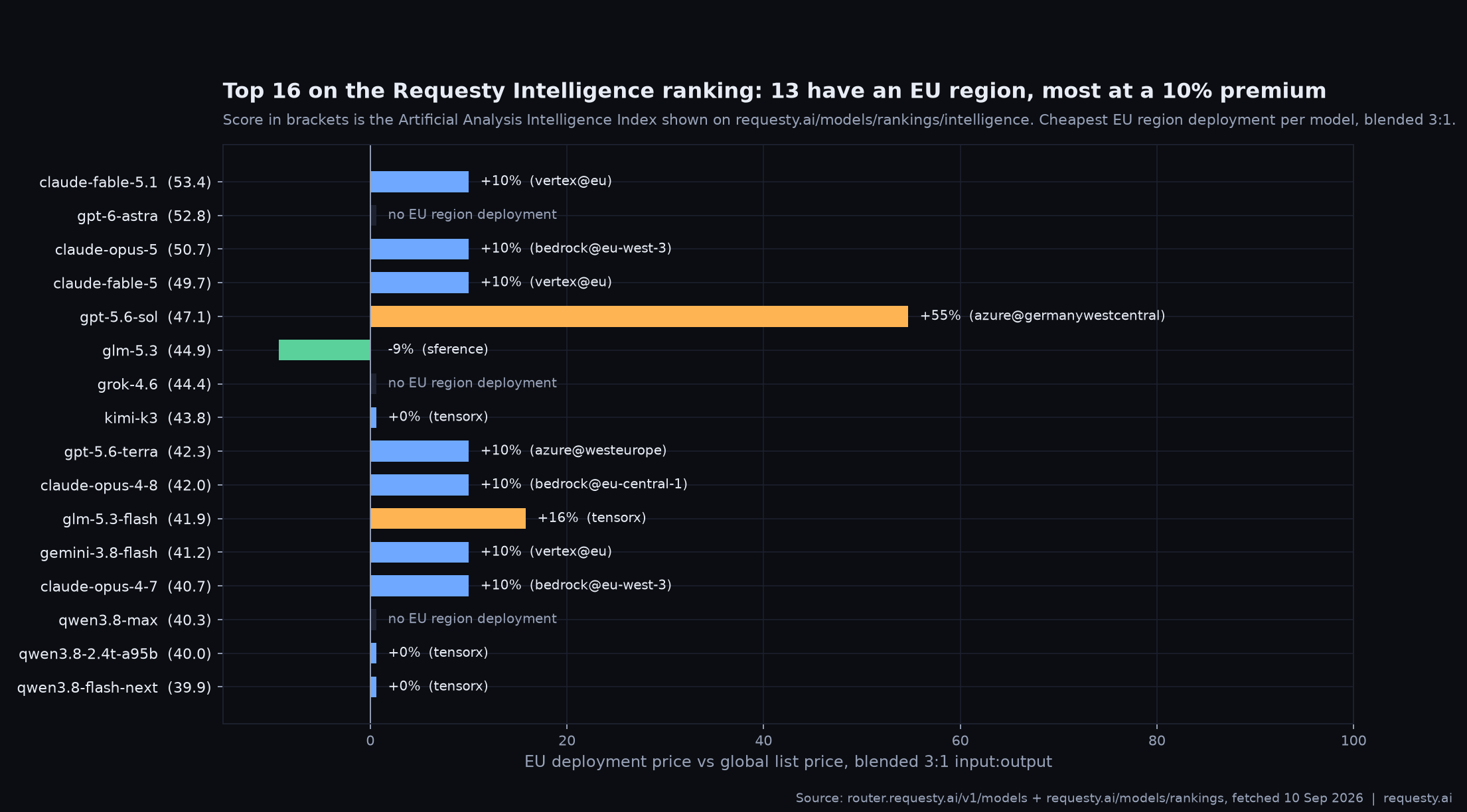Click qwen3.8-max's 'no EU region deployment' note
Screen dimensions: 1467x812
pos(473,619)
